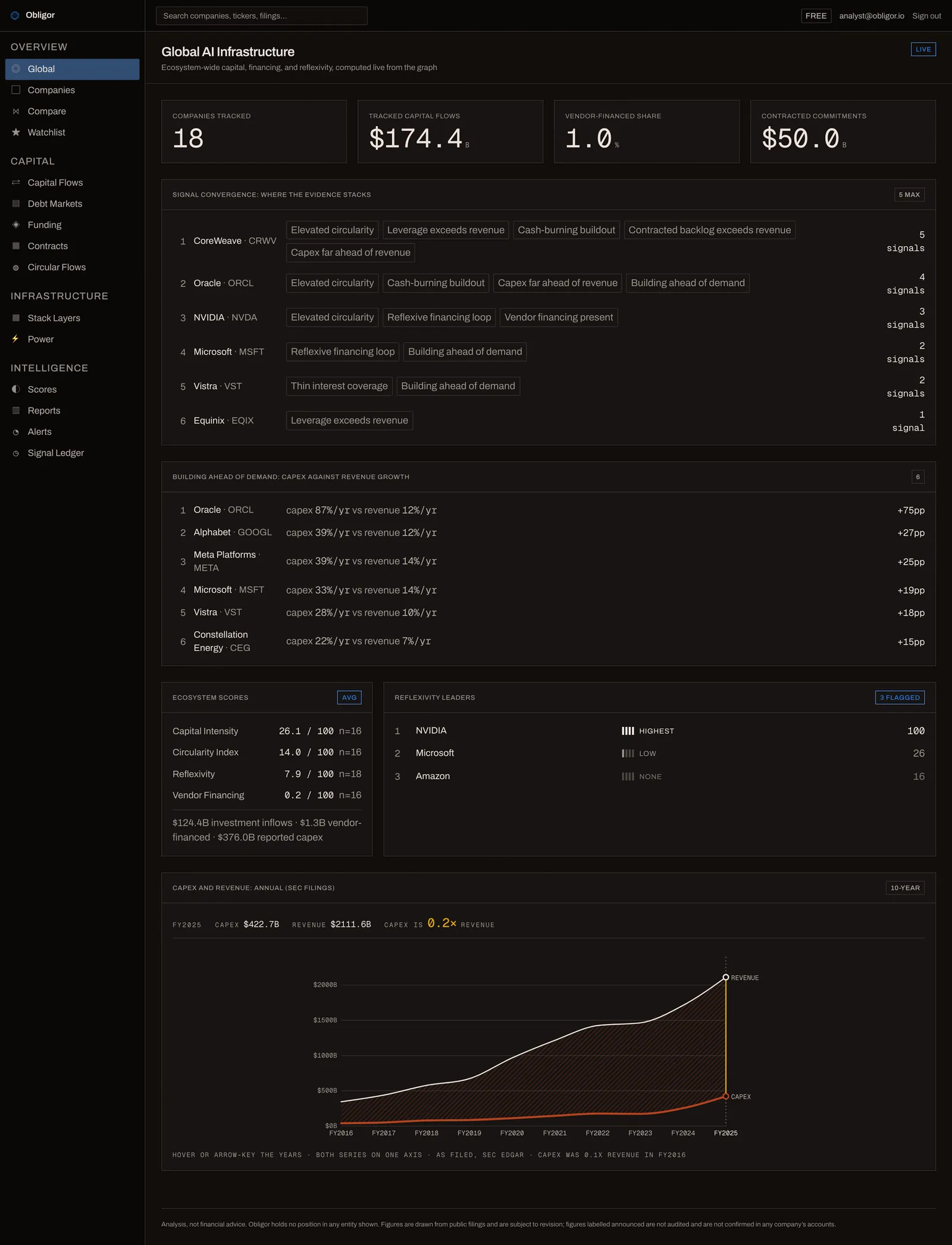The height and width of the screenshot is (1245, 952).
Task: Click the Funding diamond icon
Action: tap(16, 225)
